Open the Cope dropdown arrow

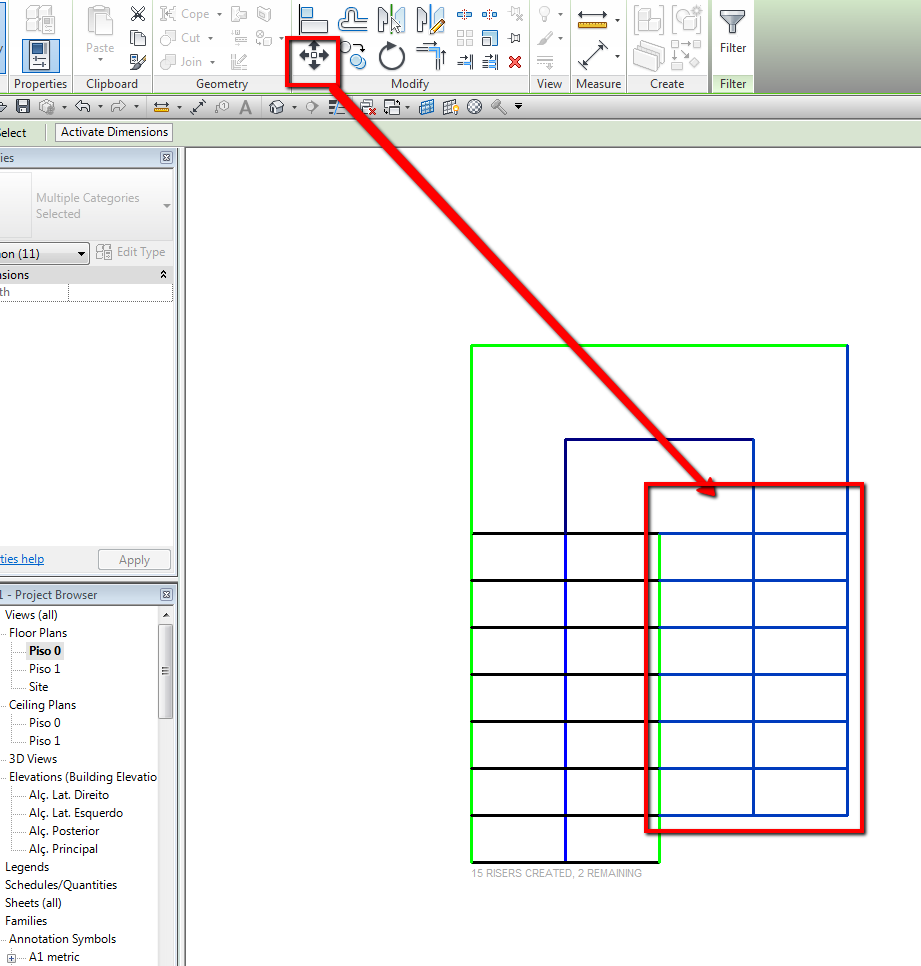coord(219,14)
